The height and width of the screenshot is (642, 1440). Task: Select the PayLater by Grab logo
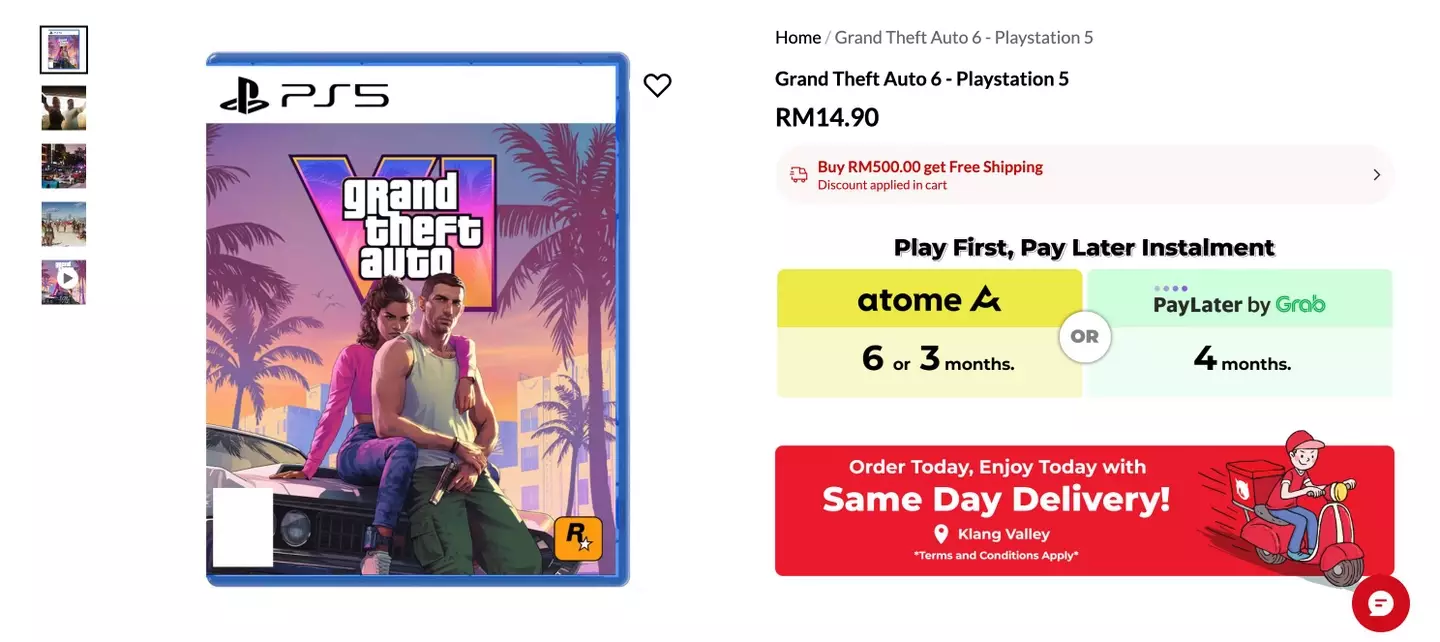coord(1239,304)
